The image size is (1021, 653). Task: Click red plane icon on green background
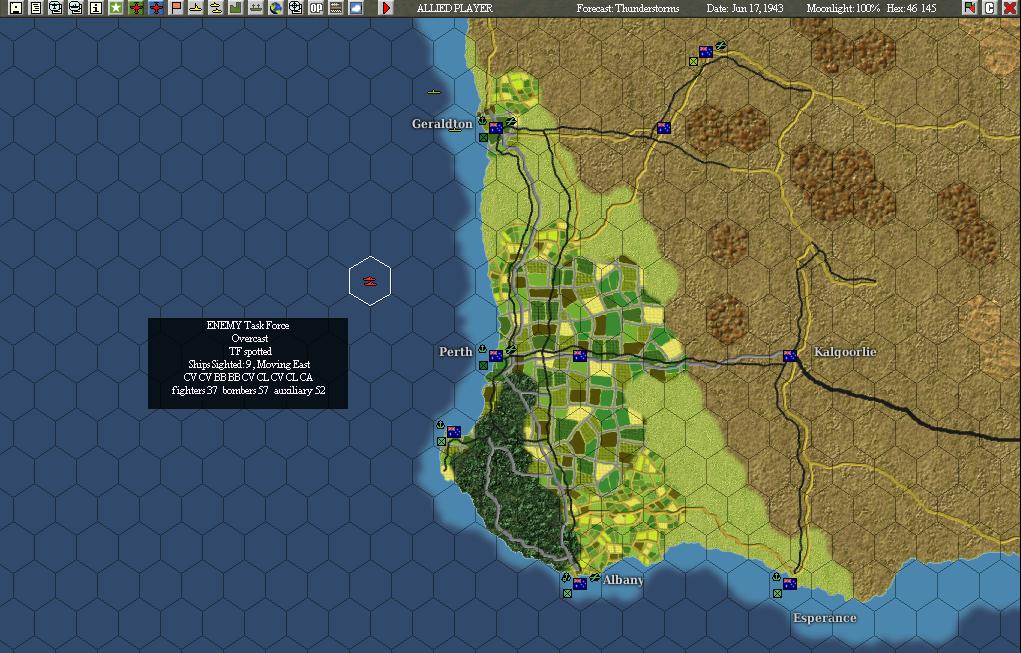(x=136, y=8)
